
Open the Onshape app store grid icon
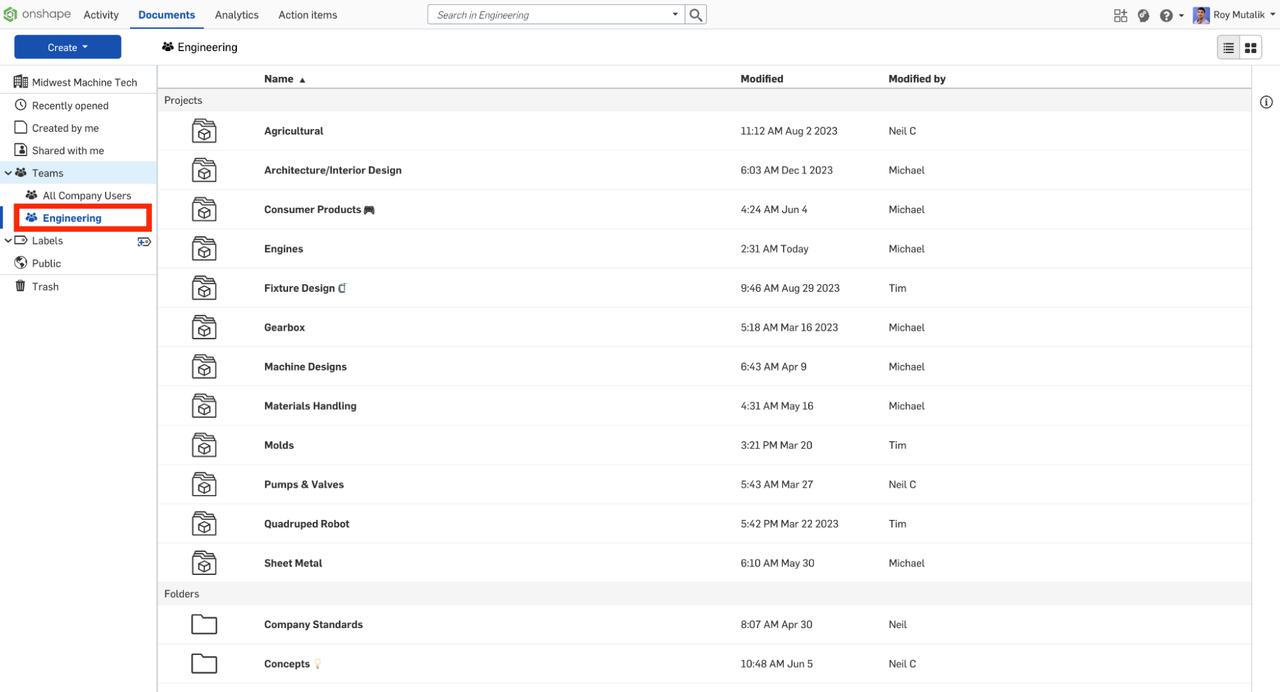[x=1120, y=14]
